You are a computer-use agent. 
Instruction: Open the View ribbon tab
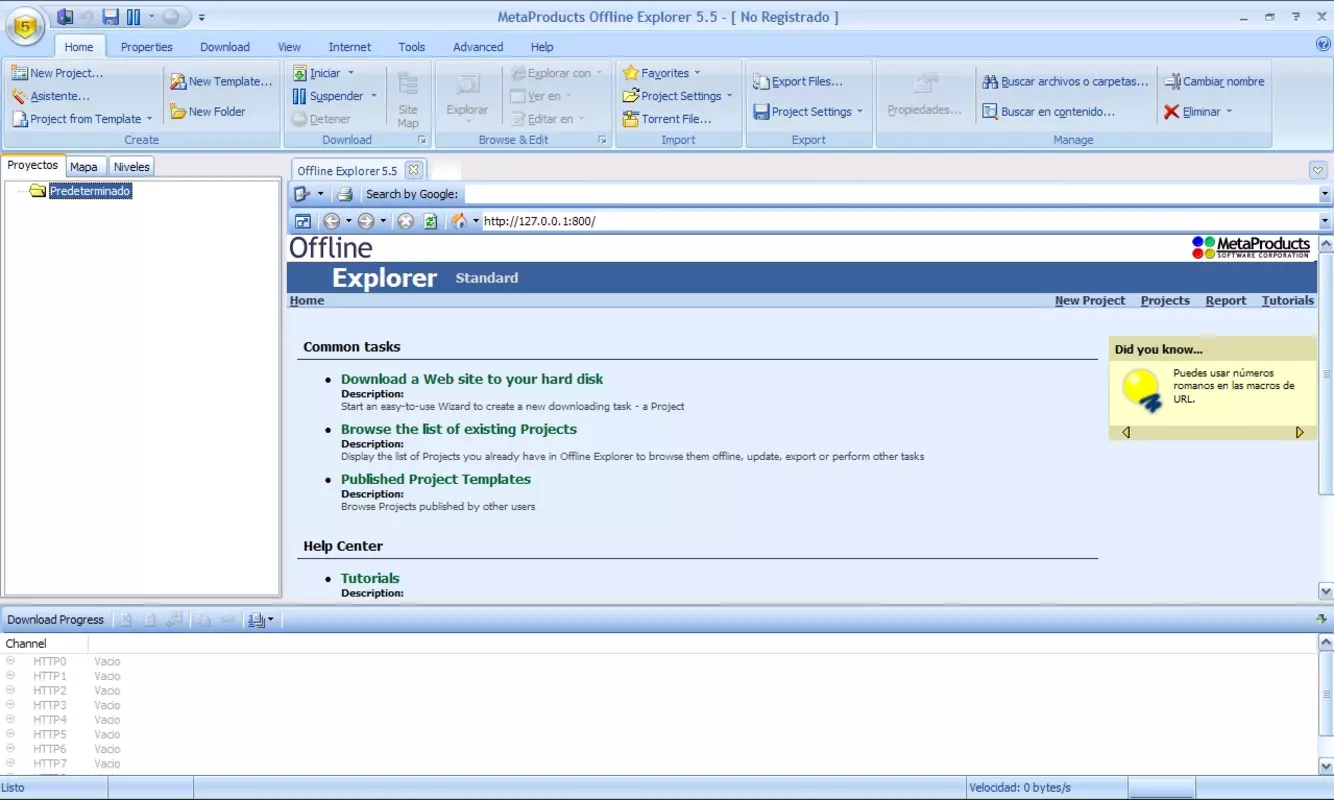coord(289,47)
